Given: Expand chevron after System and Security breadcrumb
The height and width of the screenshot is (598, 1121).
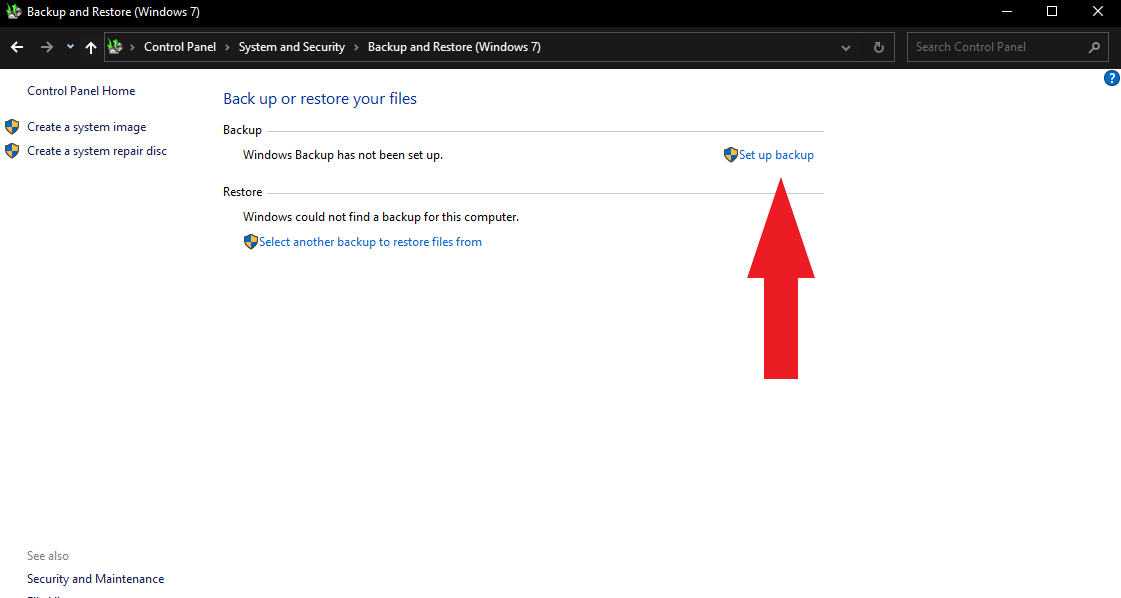Looking at the screenshot, I should (x=356, y=47).
